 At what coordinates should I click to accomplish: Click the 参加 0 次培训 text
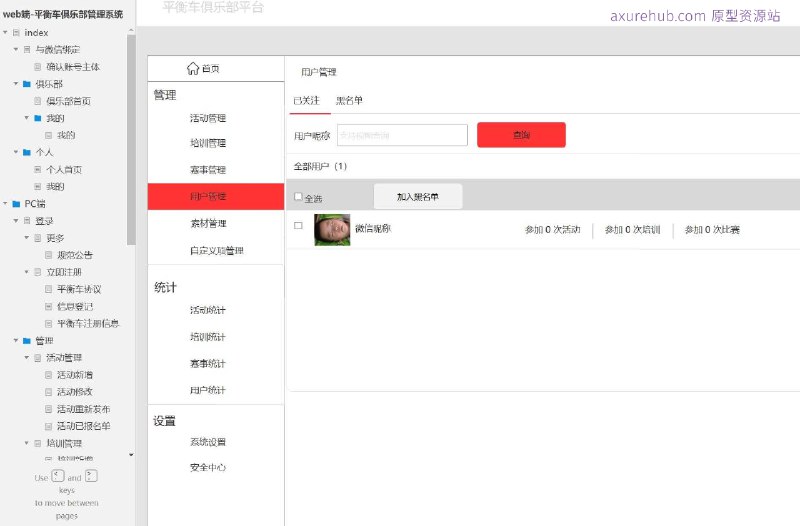point(633,230)
